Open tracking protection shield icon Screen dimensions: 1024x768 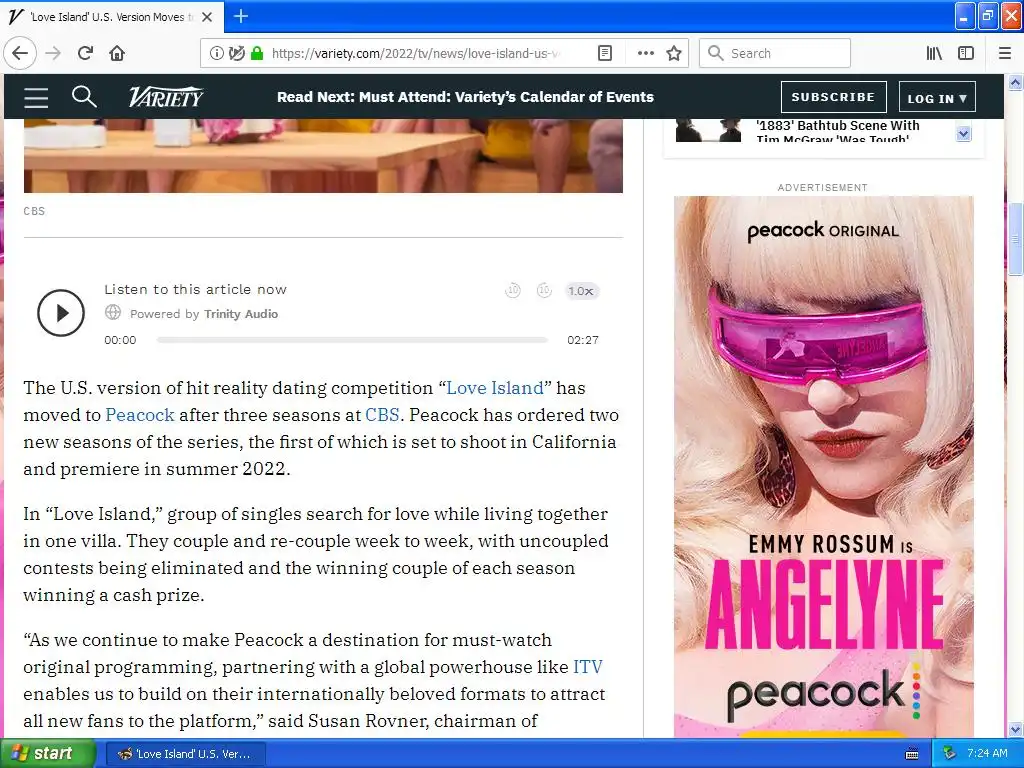pyautogui.click(x=236, y=53)
